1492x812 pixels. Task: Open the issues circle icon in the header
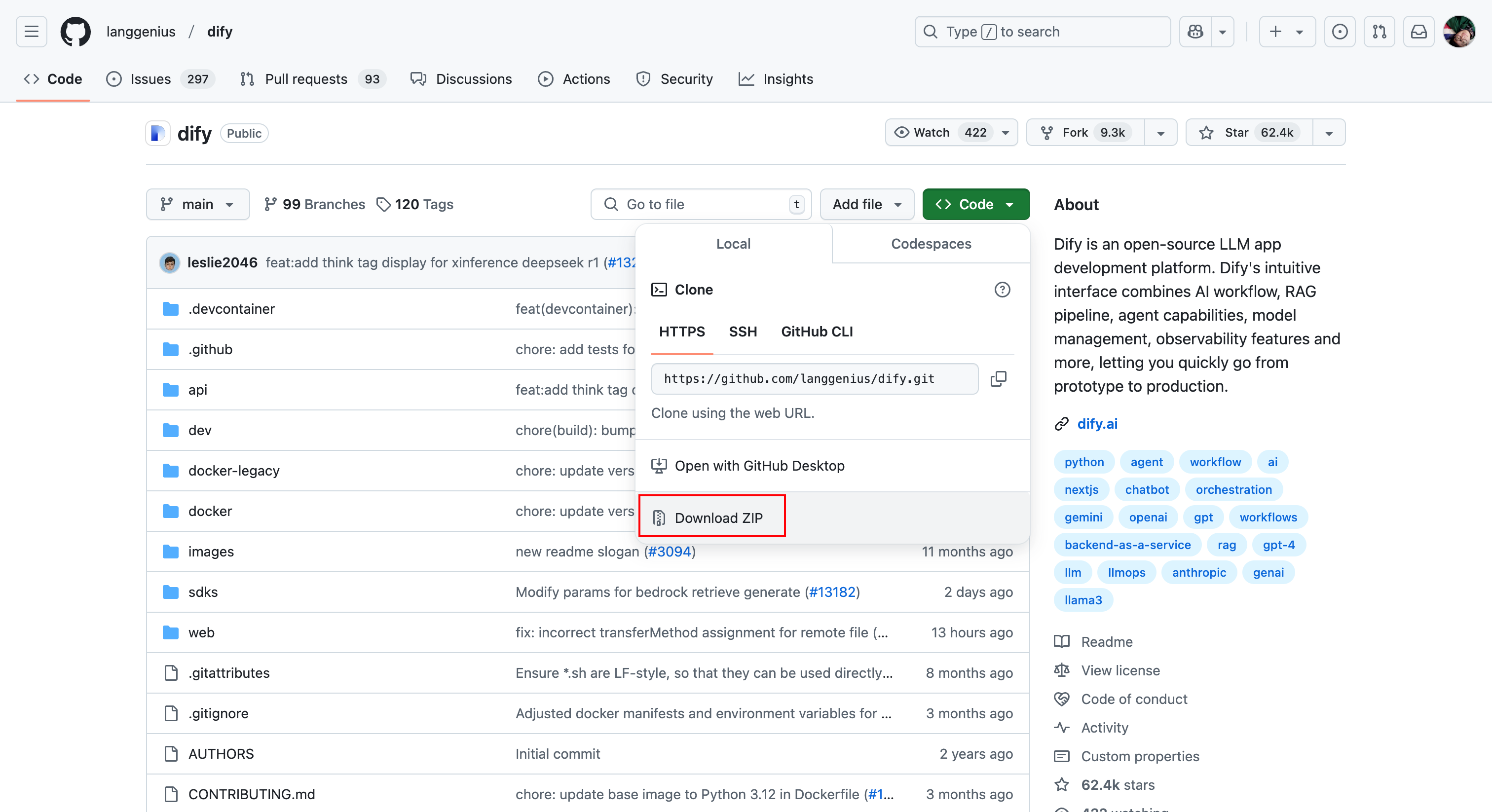[1340, 31]
